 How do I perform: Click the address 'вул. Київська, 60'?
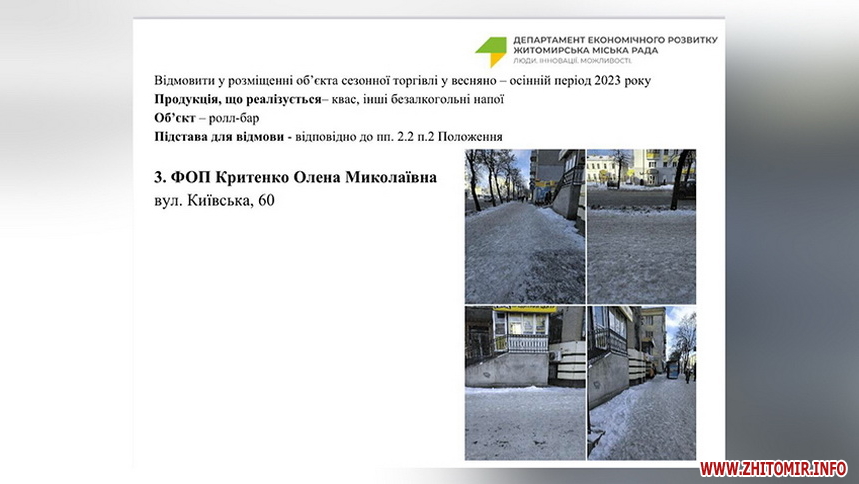pos(214,201)
